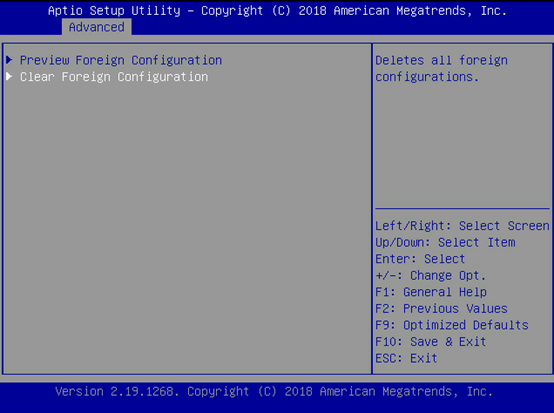
Task: Select the Advanced tab
Action: click(96, 27)
